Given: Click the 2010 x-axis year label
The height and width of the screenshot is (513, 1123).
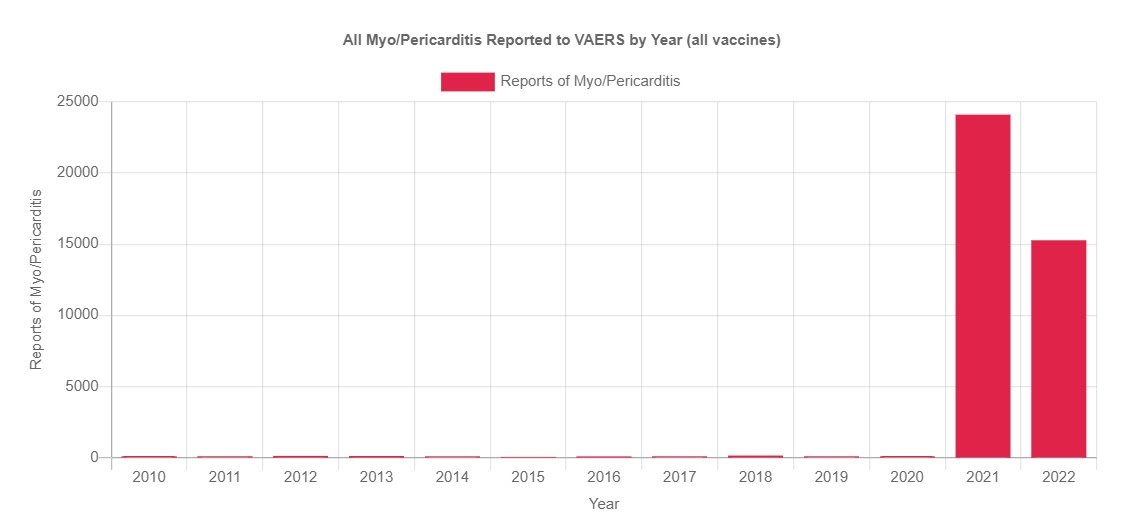Looking at the screenshot, I should [149, 478].
